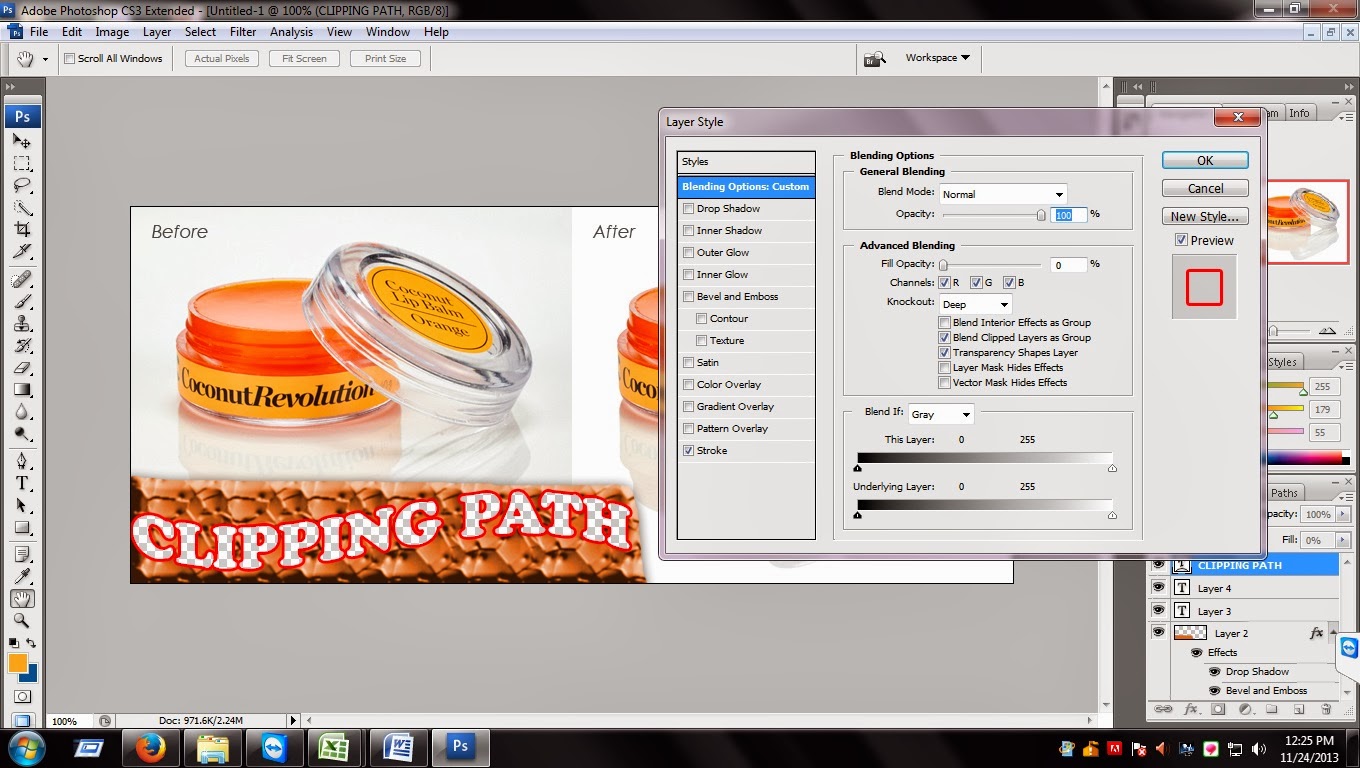Image resolution: width=1360 pixels, height=768 pixels.
Task: Enable the Bevel and Emboss checkbox
Action: [688, 297]
